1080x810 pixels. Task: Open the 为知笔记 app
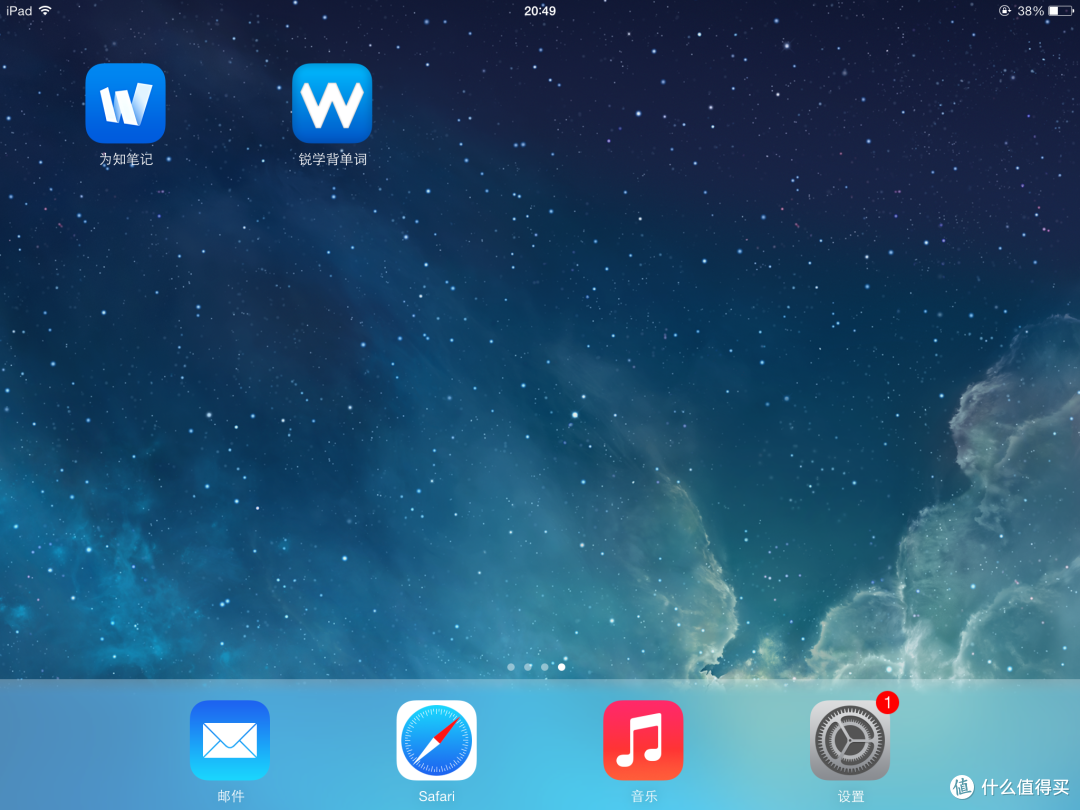point(125,103)
